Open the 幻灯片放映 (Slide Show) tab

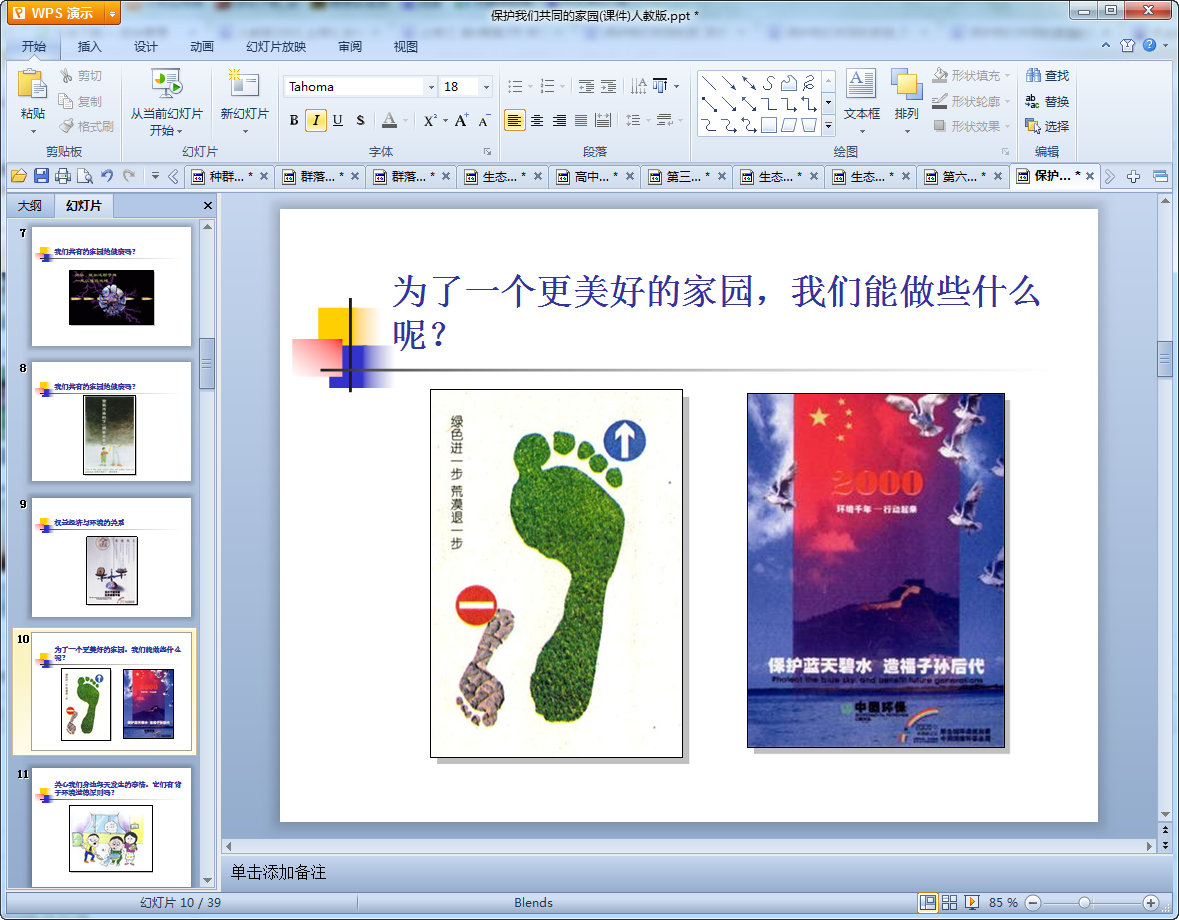[x=276, y=47]
